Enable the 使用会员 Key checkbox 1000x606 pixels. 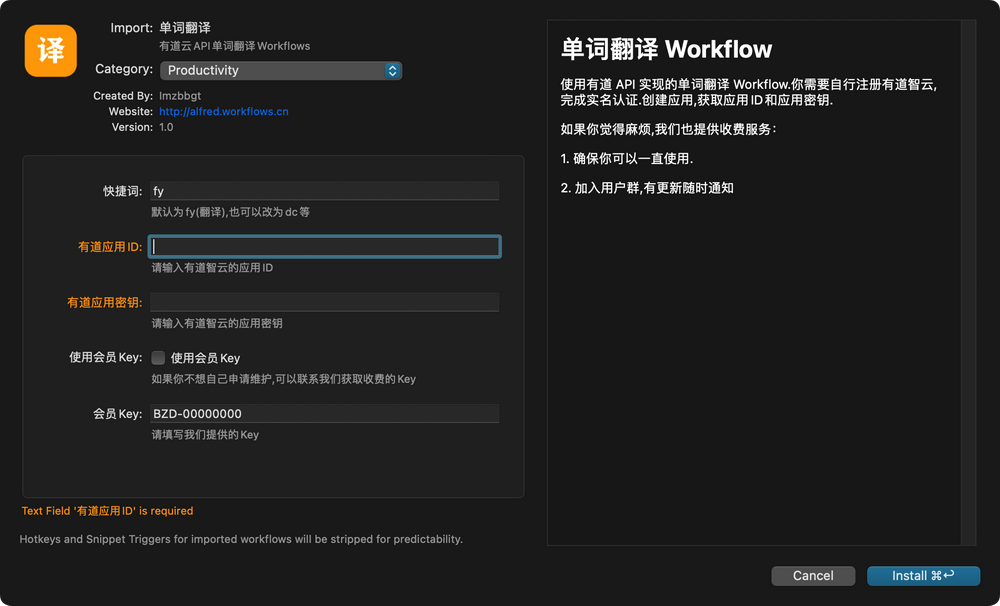pos(158,358)
